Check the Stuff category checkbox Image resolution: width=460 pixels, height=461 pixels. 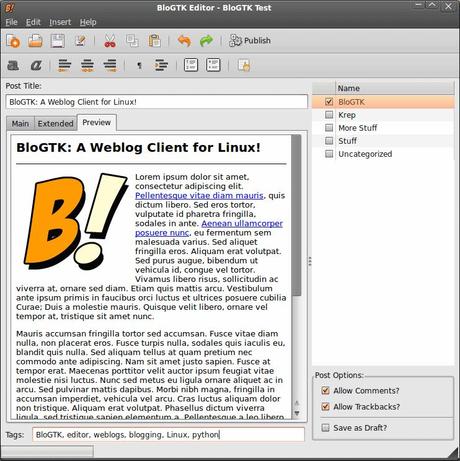click(x=329, y=141)
